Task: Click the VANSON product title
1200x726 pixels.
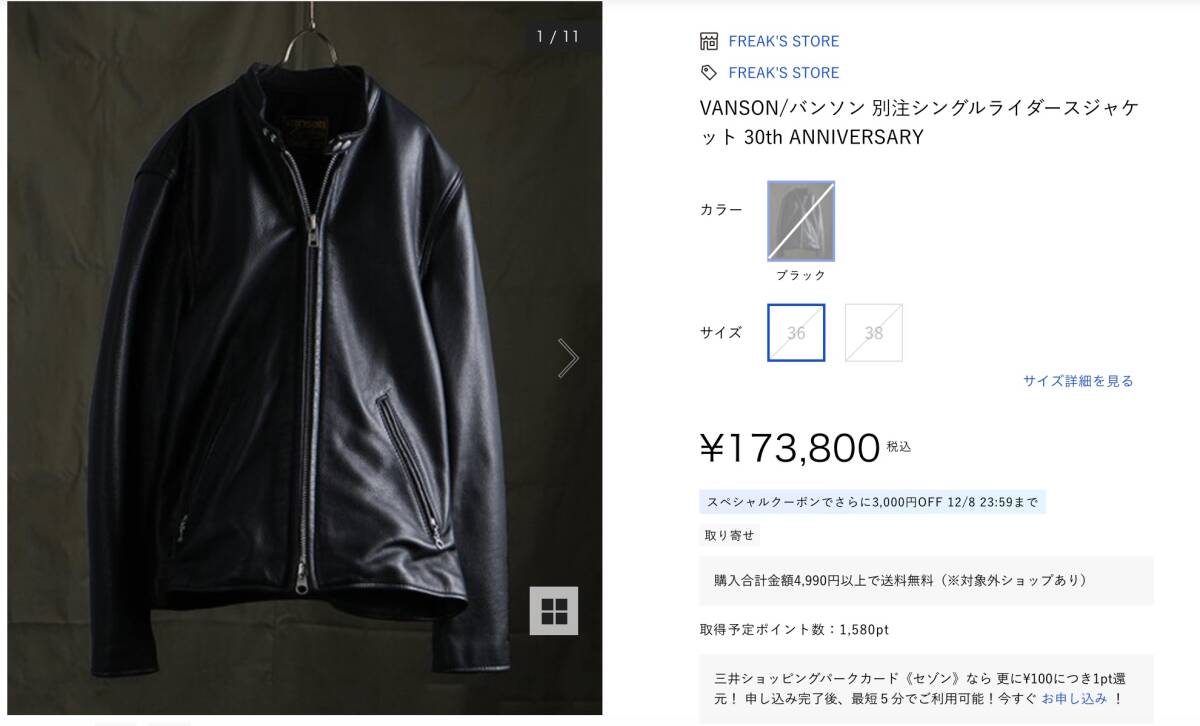Action: coord(925,122)
